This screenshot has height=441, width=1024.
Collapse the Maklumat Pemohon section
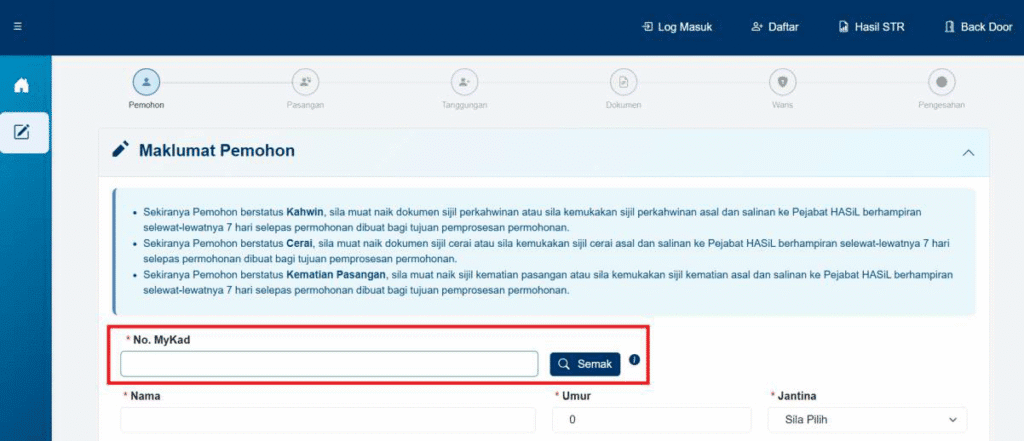[967, 152]
